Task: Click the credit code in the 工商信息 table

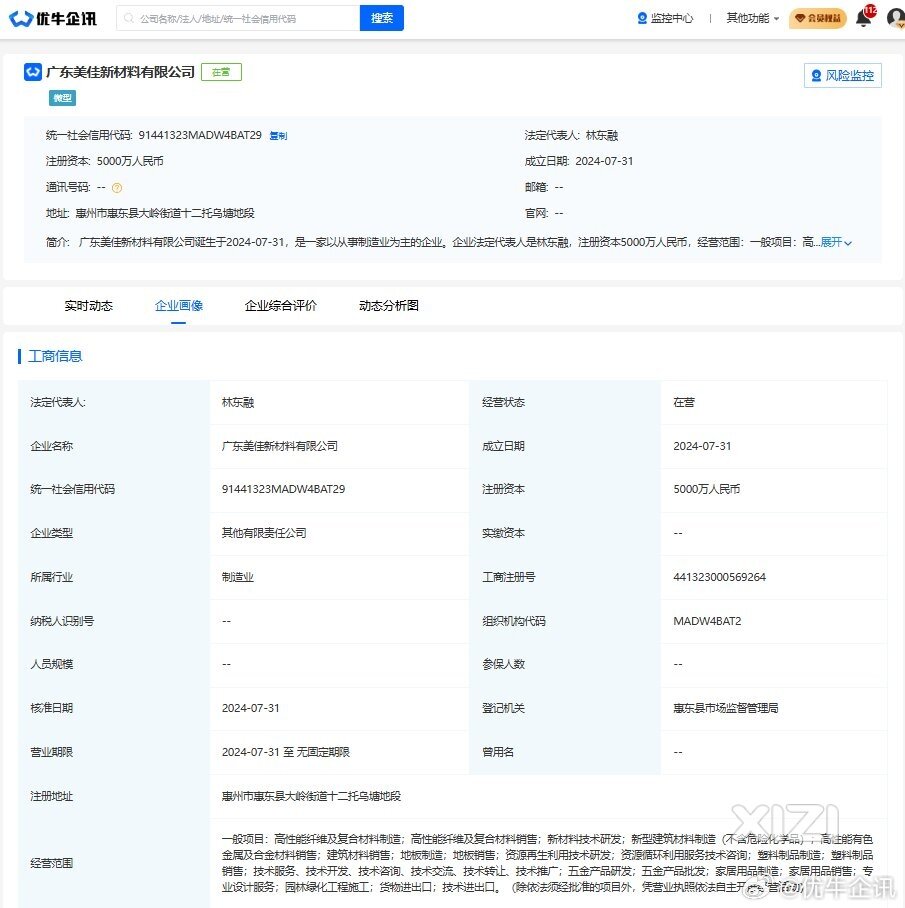Action: [x=283, y=489]
